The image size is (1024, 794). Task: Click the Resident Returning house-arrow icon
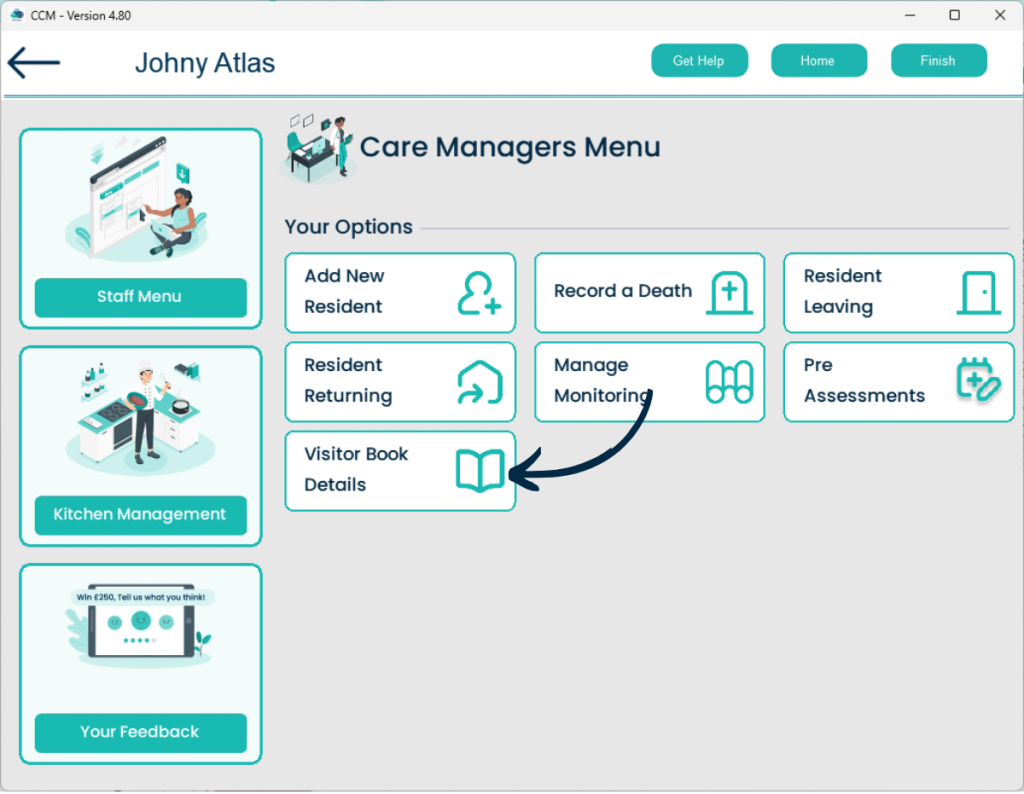[479, 382]
